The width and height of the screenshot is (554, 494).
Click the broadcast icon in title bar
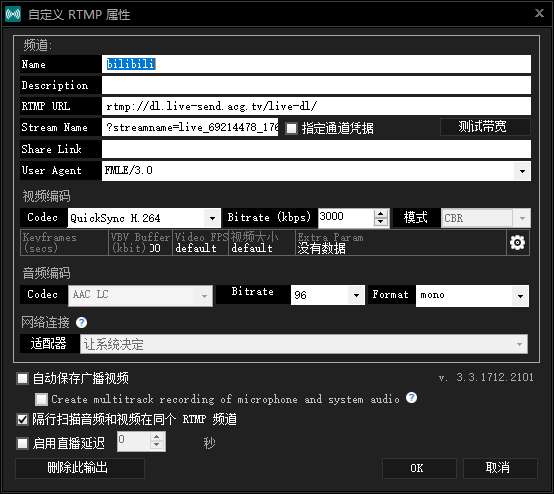(x=13, y=14)
